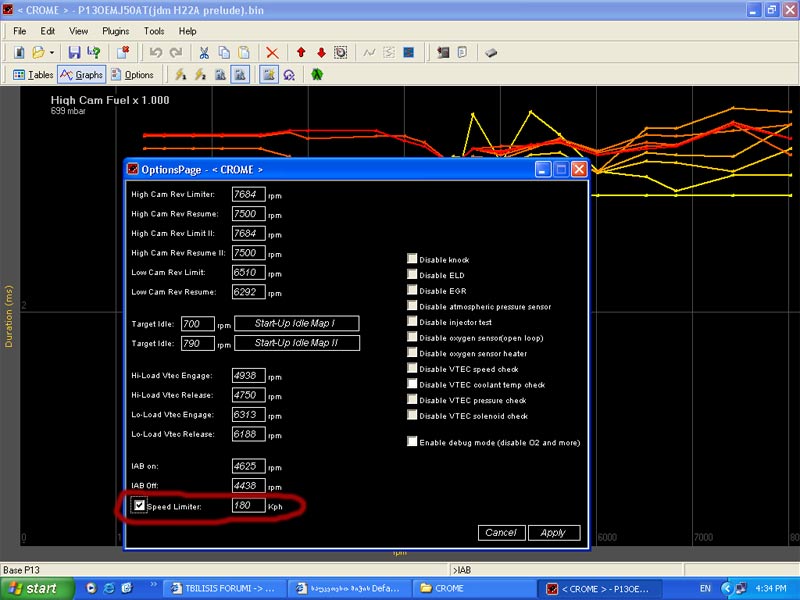
Task: Click the Redo arrow icon
Action: [176, 52]
